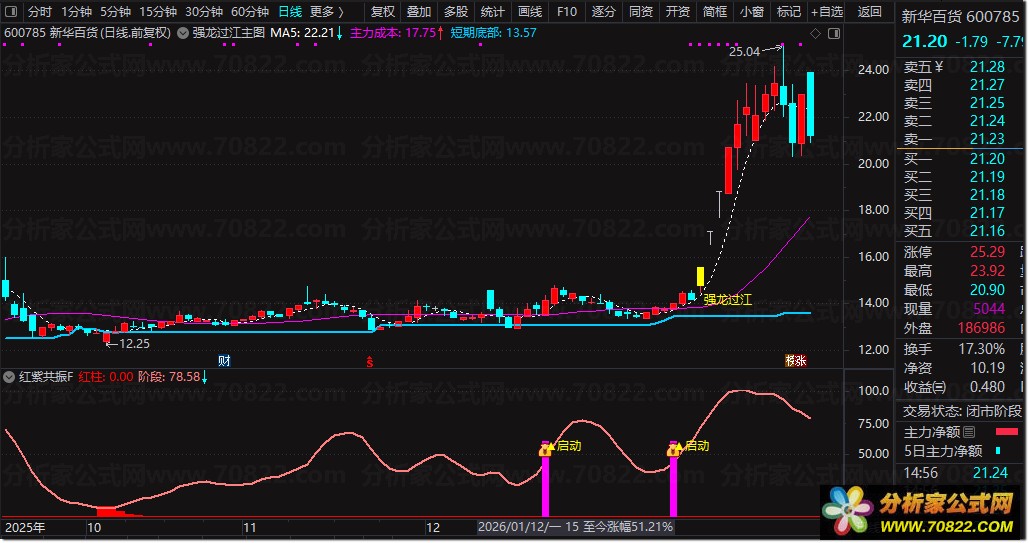Click the cyan bar next to 5日主力净额

tap(998, 450)
